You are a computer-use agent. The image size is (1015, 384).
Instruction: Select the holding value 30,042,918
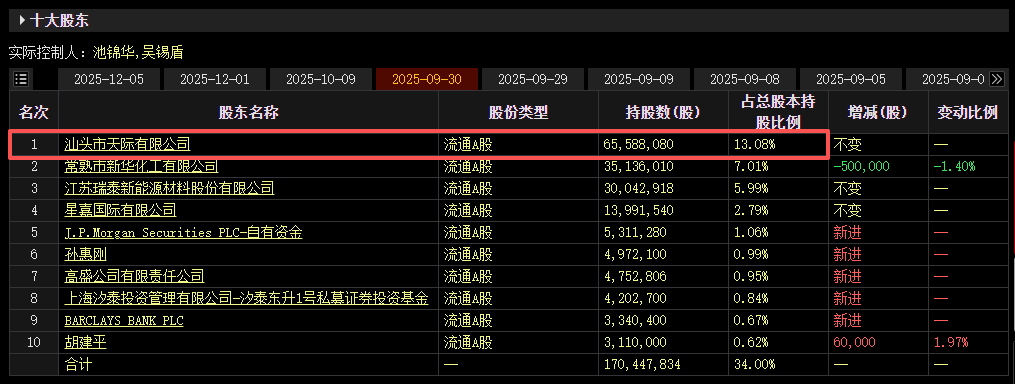click(x=639, y=188)
